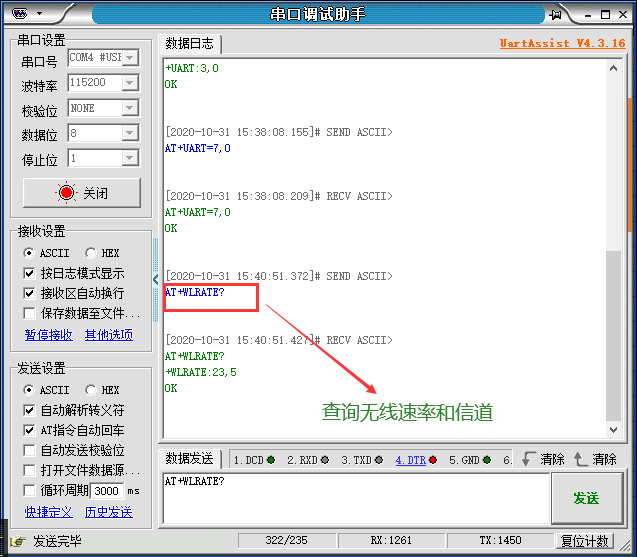Click the send text box containing AT+WLRATE?
This screenshot has width=637, height=557.
click(x=356, y=498)
